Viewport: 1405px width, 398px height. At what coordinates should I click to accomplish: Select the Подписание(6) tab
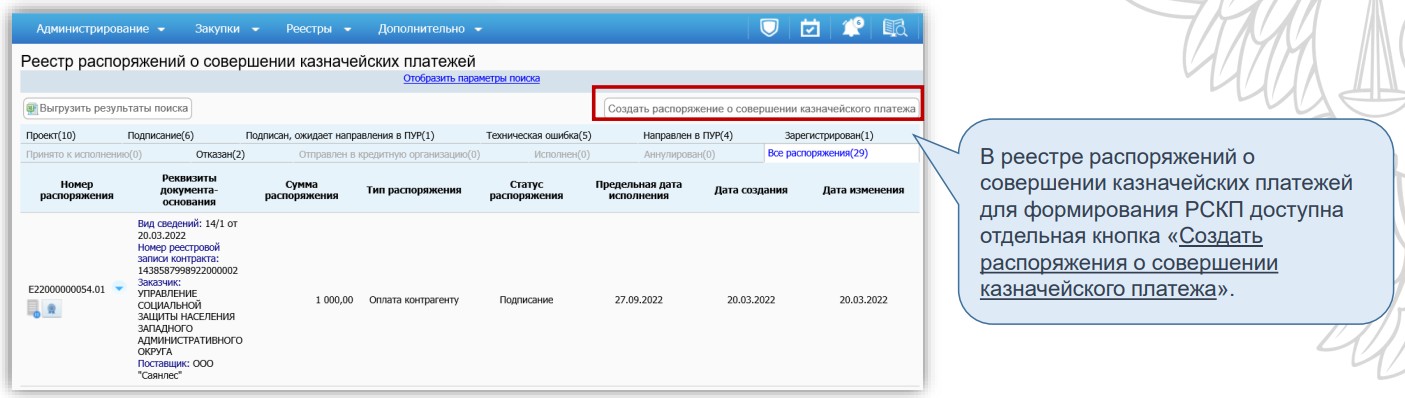[x=160, y=135]
